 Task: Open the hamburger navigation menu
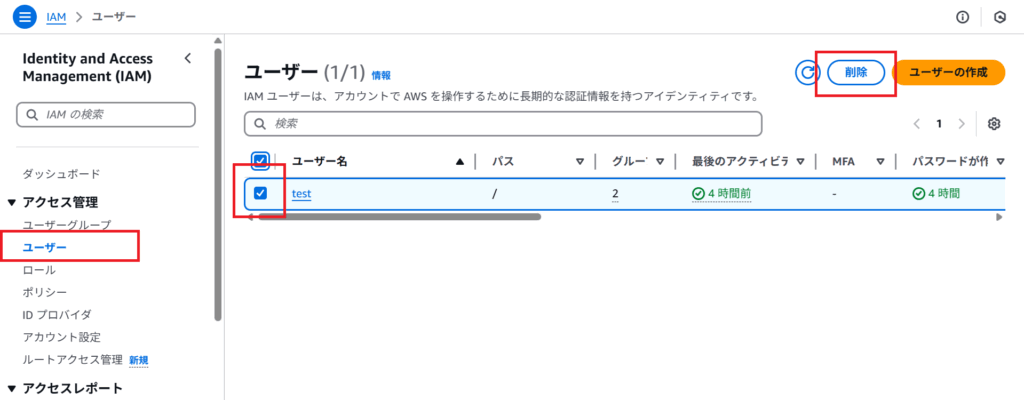tap(25, 17)
